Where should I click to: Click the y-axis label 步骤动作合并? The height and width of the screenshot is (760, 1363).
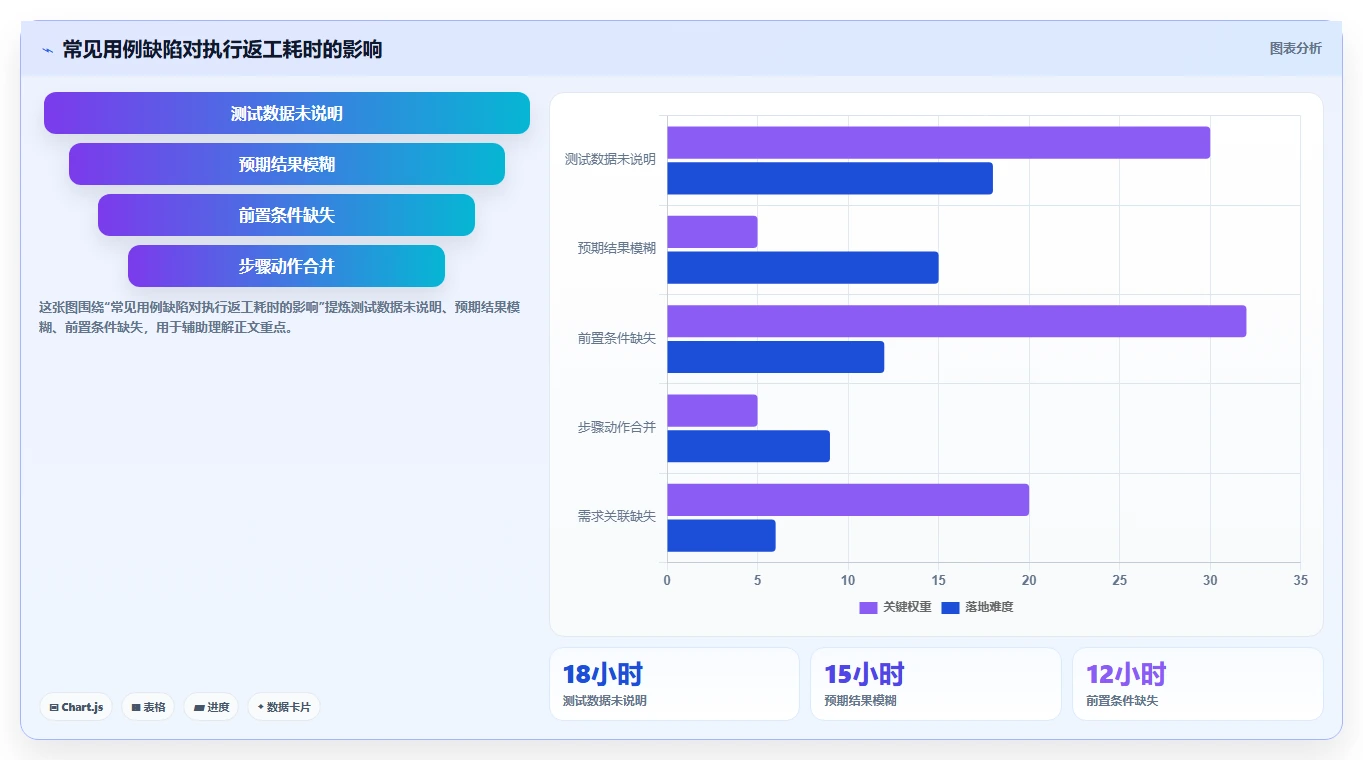coord(616,427)
